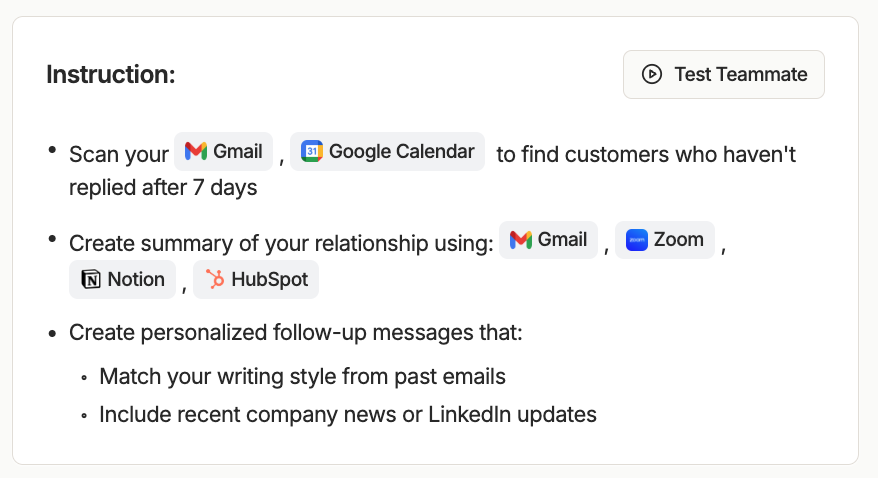Click the Gmail icon in the relationship summary line
Image resolution: width=878 pixels, height=478 pixels.
coord(520,240)
